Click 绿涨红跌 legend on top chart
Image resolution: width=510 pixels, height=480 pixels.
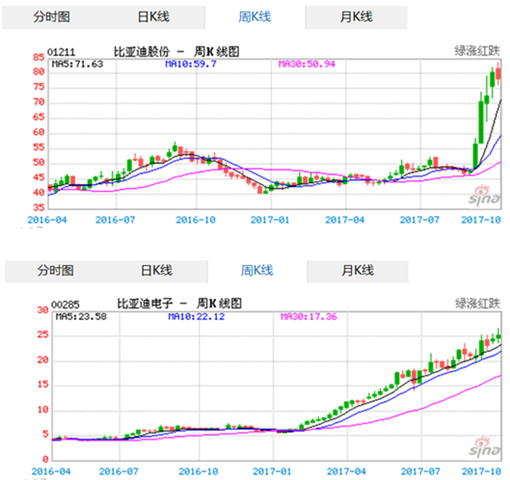(477, 51)
